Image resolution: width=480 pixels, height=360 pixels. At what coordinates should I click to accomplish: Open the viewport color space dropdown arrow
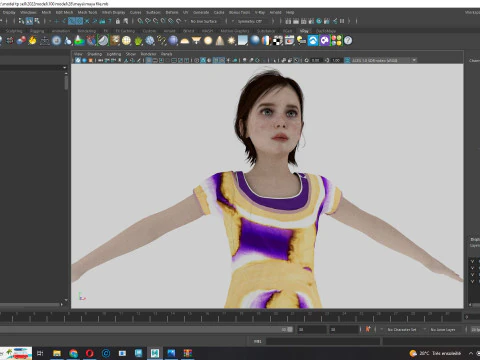[x=414, y=60]
